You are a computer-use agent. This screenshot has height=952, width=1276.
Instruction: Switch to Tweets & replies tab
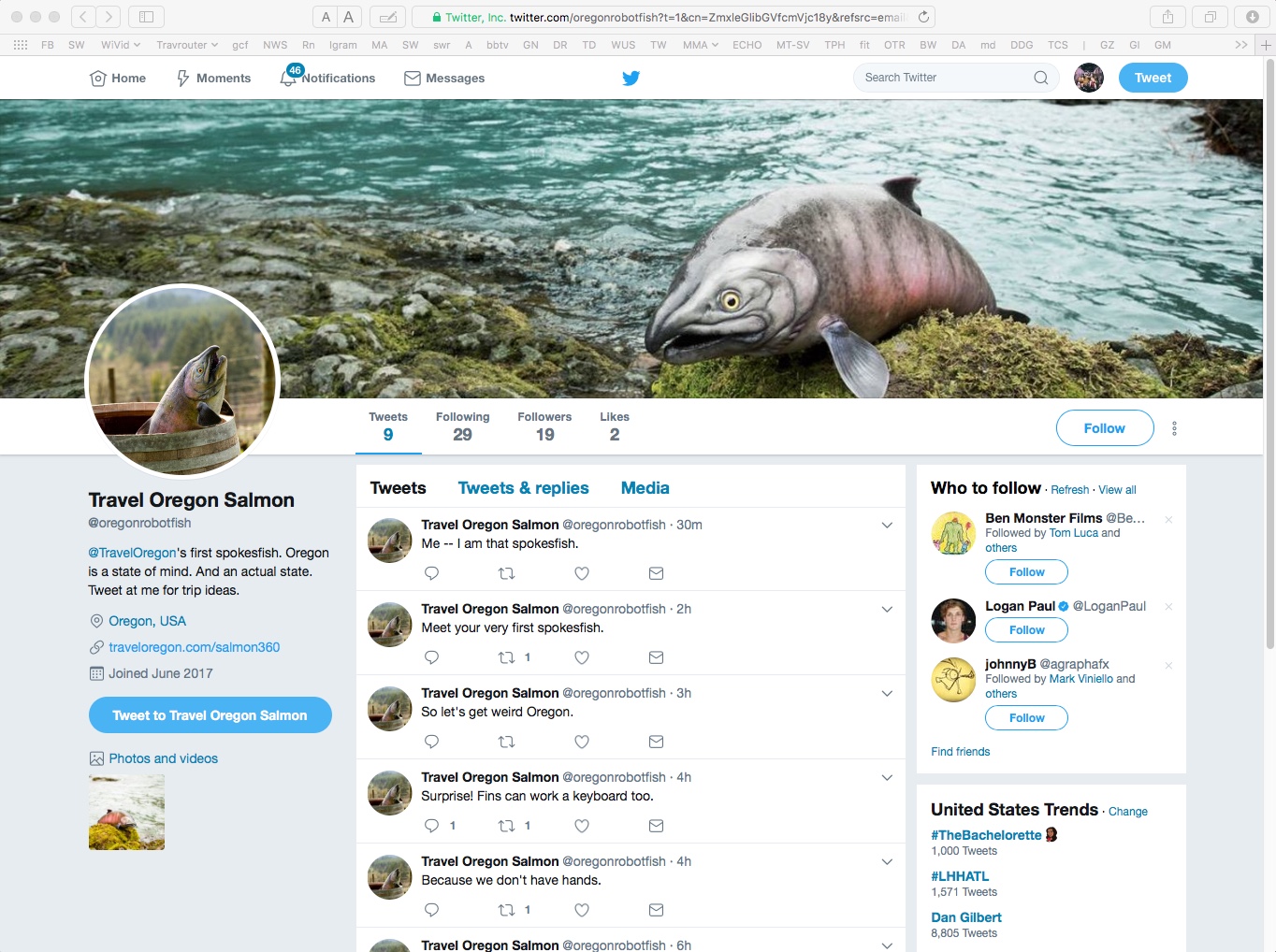tap(523, 488)
